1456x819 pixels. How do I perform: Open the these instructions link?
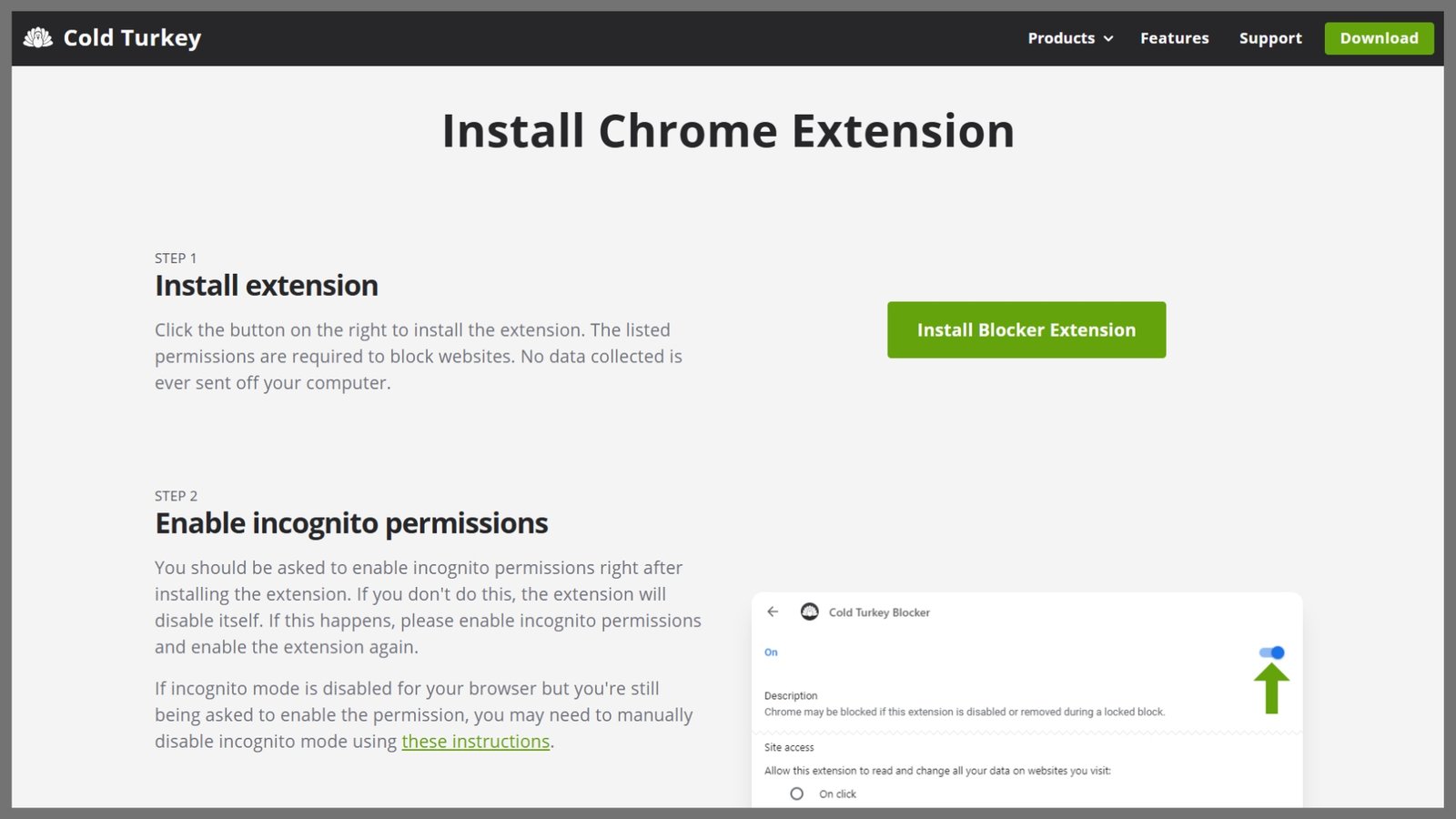[x=476, y=742]
